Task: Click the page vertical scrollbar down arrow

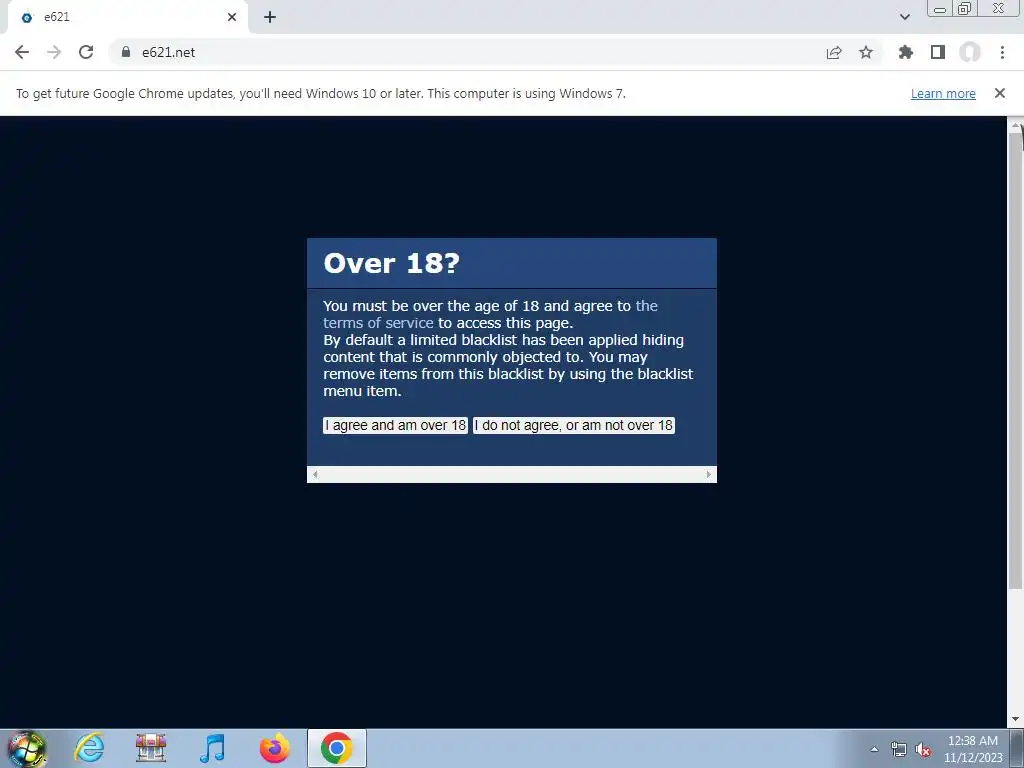Action: (x=1016, y=720)
